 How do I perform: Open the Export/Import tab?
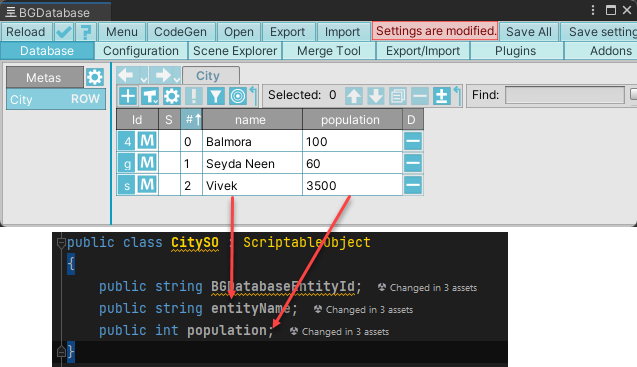tap(423, 51)
